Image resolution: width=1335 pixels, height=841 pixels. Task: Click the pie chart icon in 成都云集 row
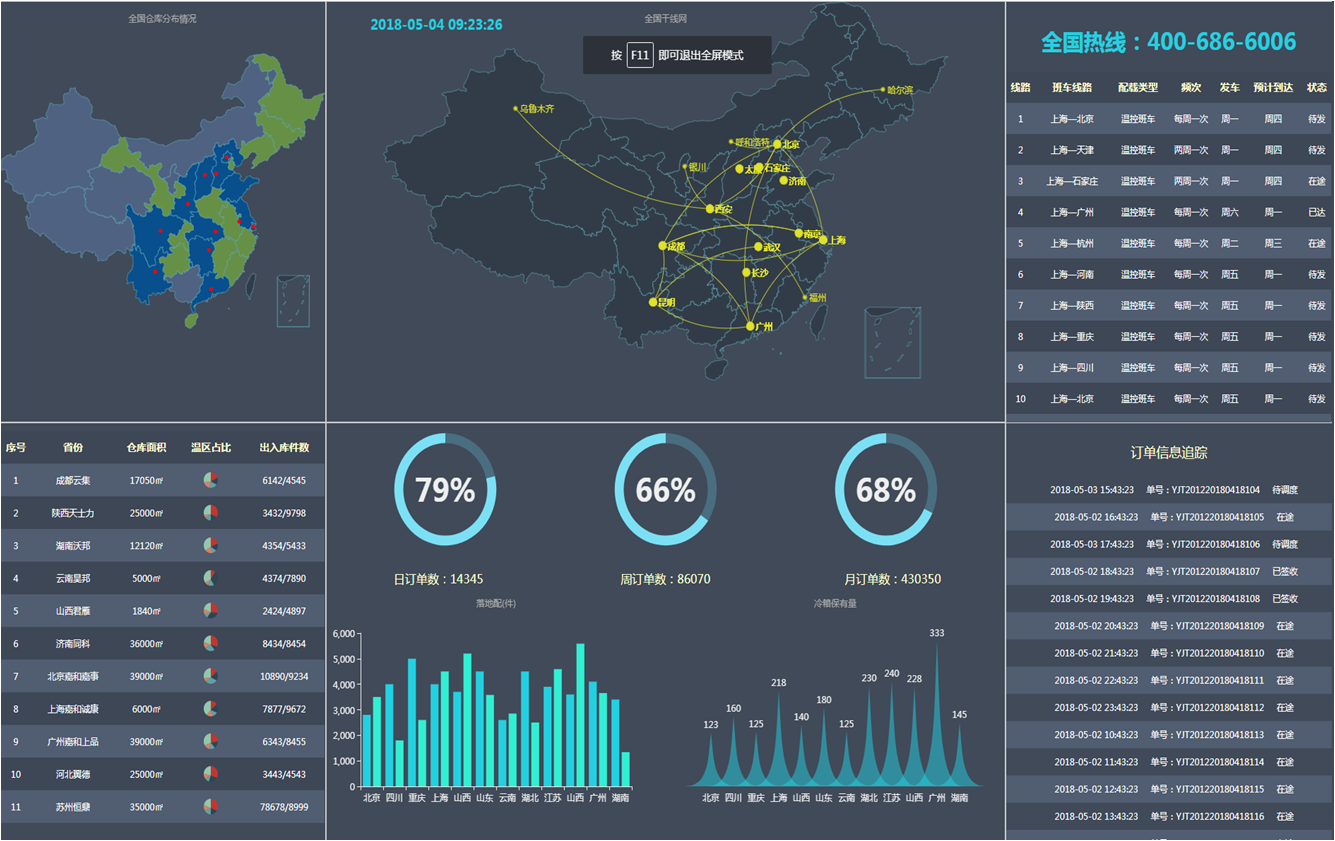pyautogui.click(x=210, y=480)
